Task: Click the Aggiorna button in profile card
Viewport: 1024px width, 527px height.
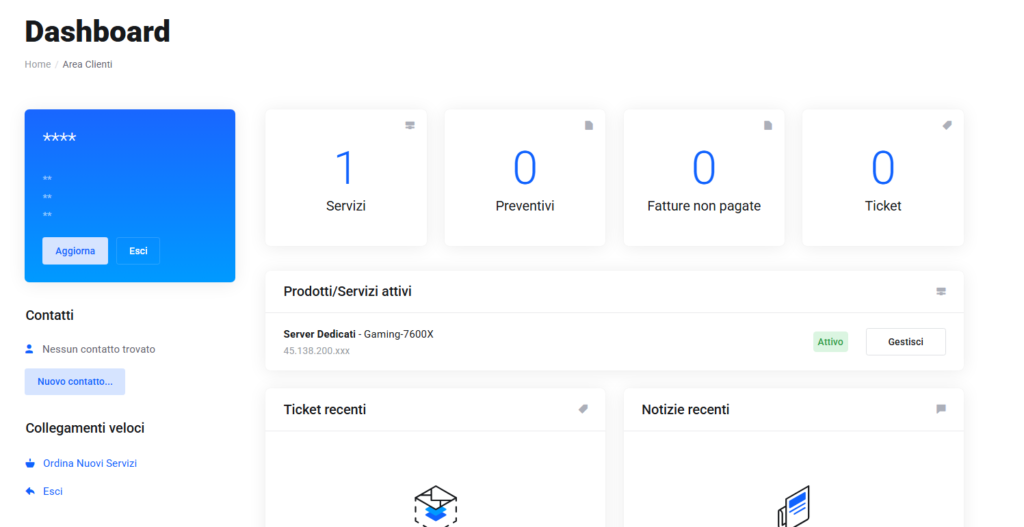Action: (x=75, y=251)
